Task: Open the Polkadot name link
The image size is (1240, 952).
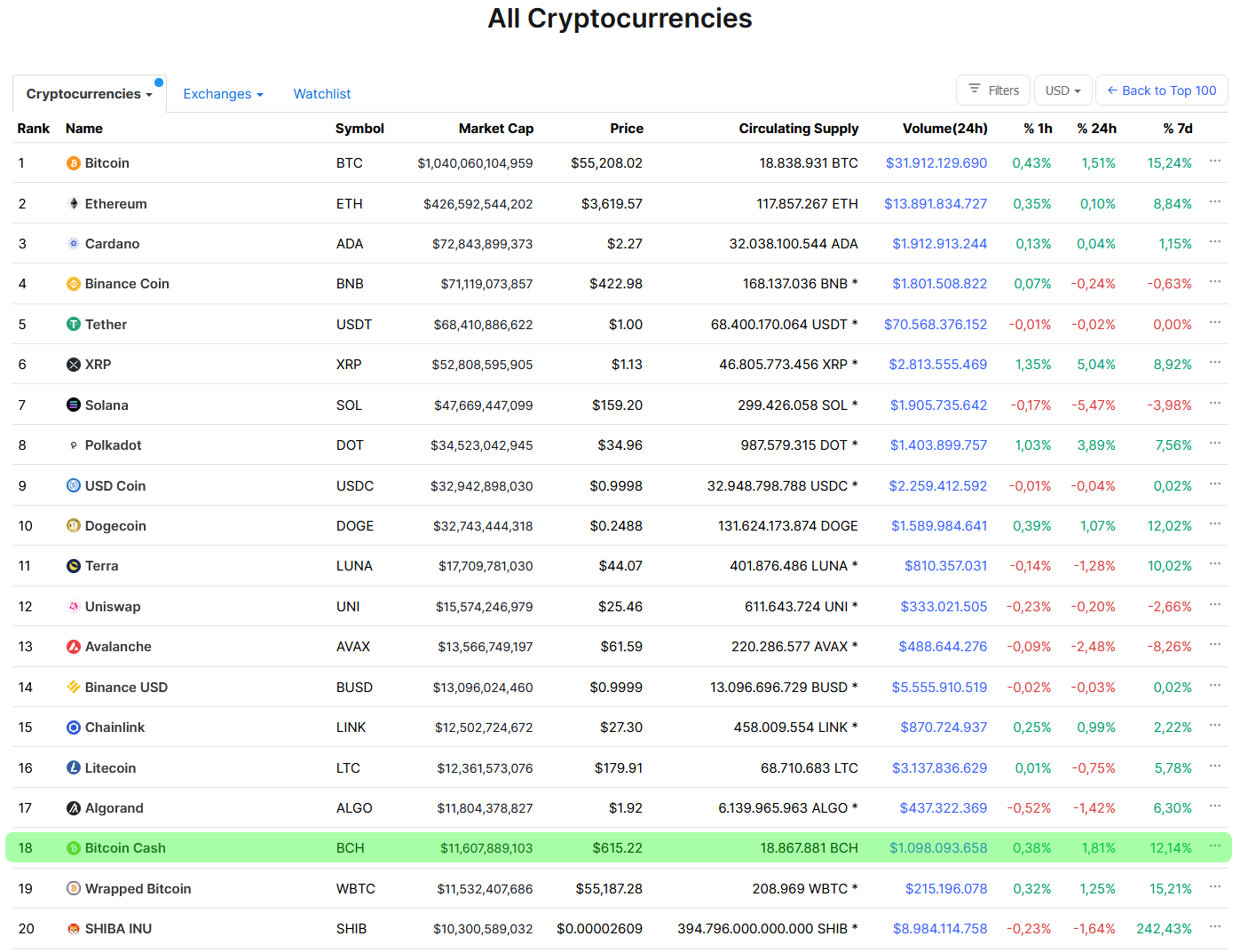Action: 114,445
